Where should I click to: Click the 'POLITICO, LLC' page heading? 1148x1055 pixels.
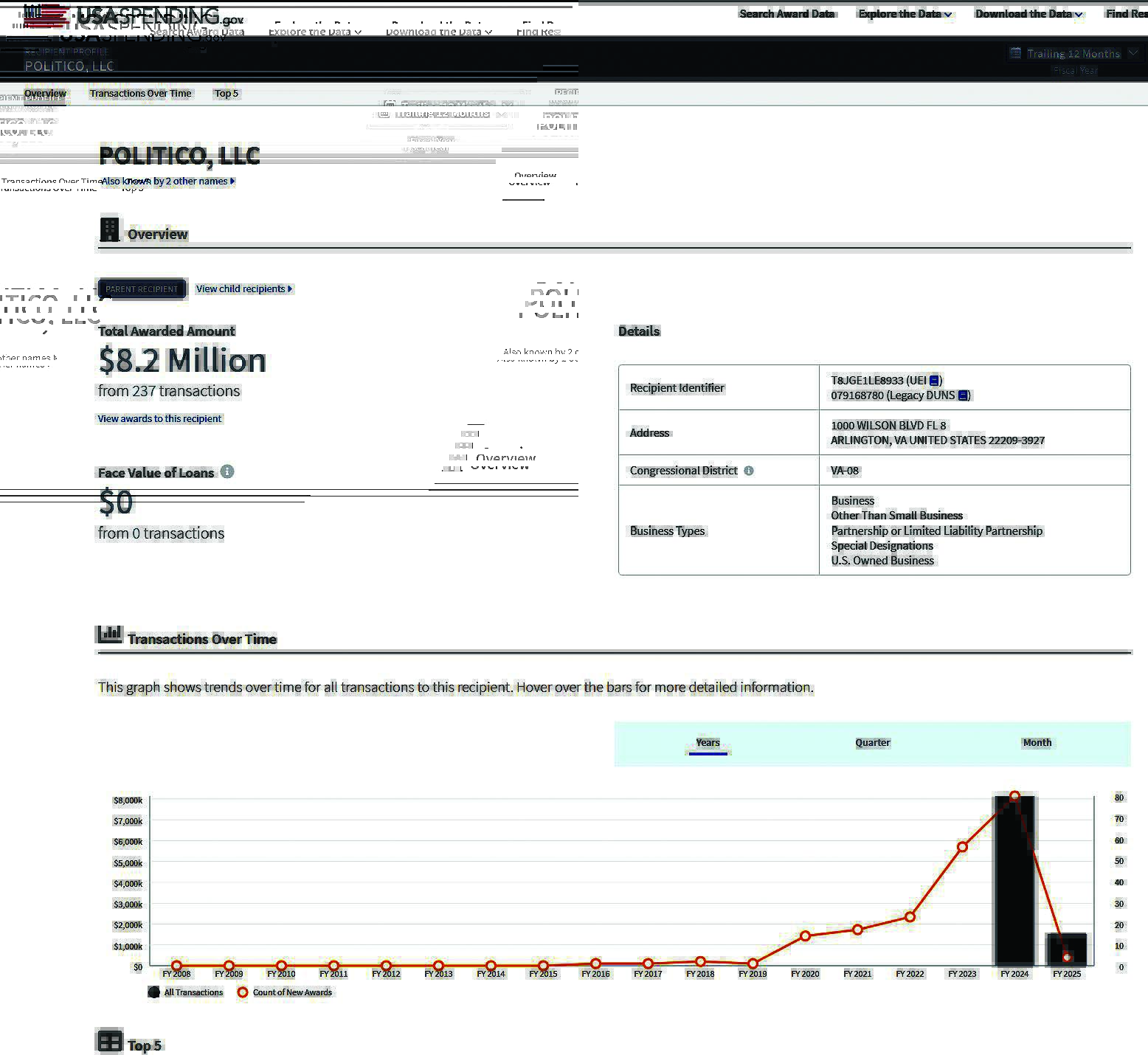point(179,156)
